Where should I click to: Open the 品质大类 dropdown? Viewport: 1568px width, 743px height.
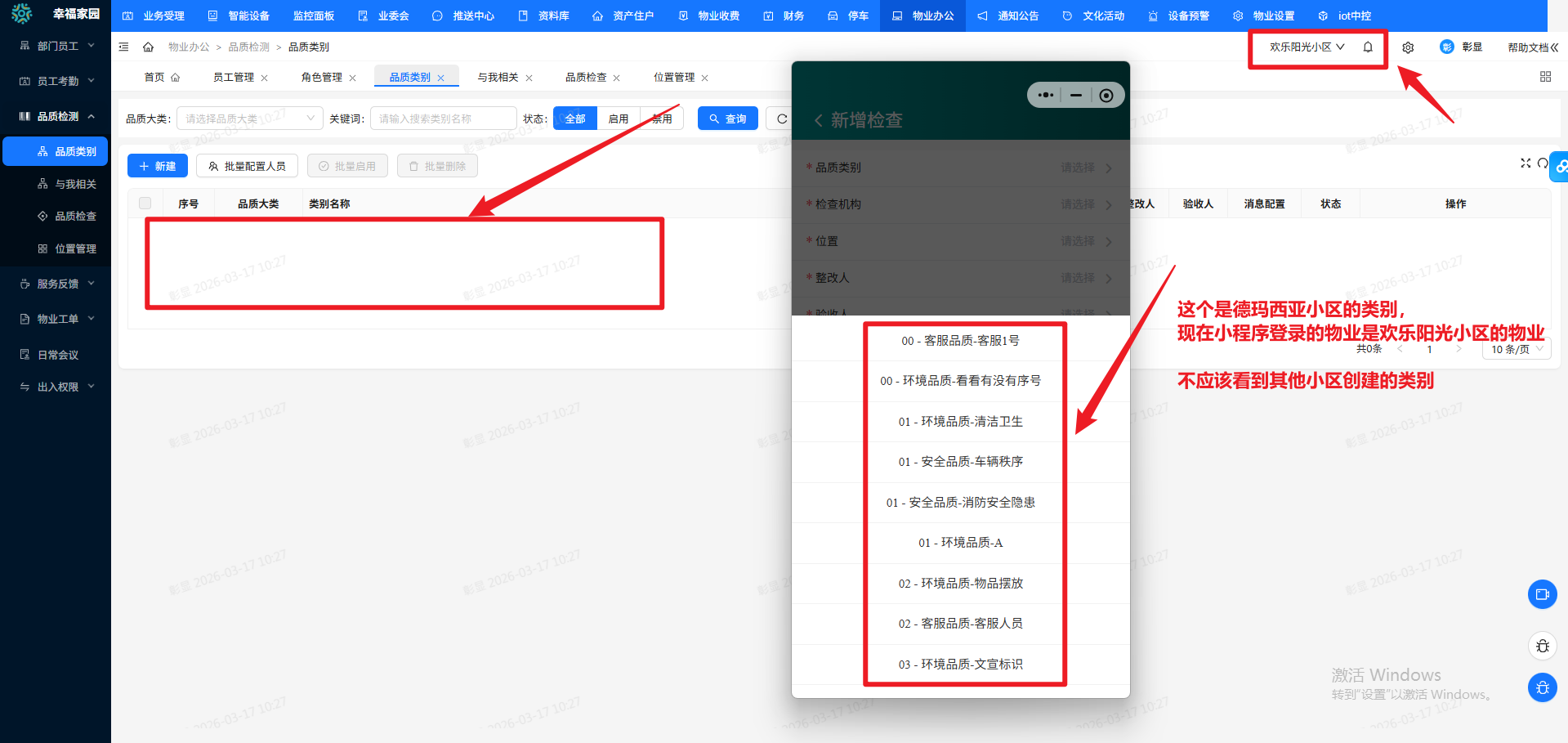[249, 119]
